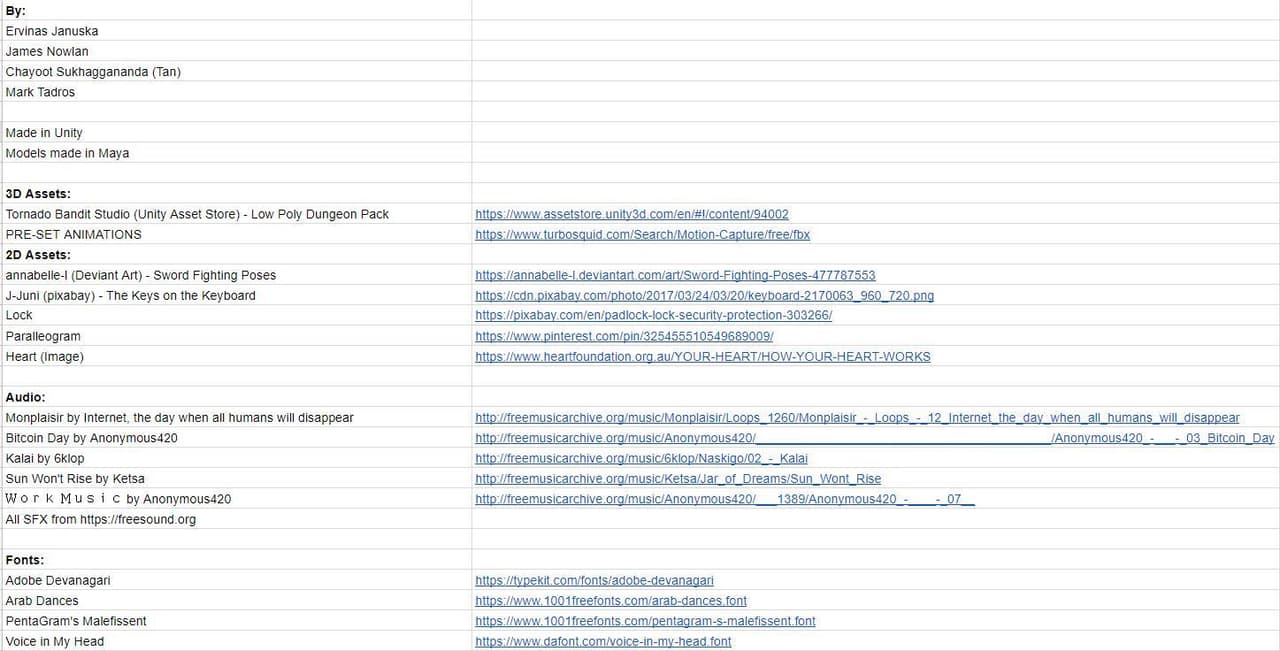Select the 'Monplaisir by Internet' cell
This screenshot has width=1280, height=651.
tap(236, 417)
